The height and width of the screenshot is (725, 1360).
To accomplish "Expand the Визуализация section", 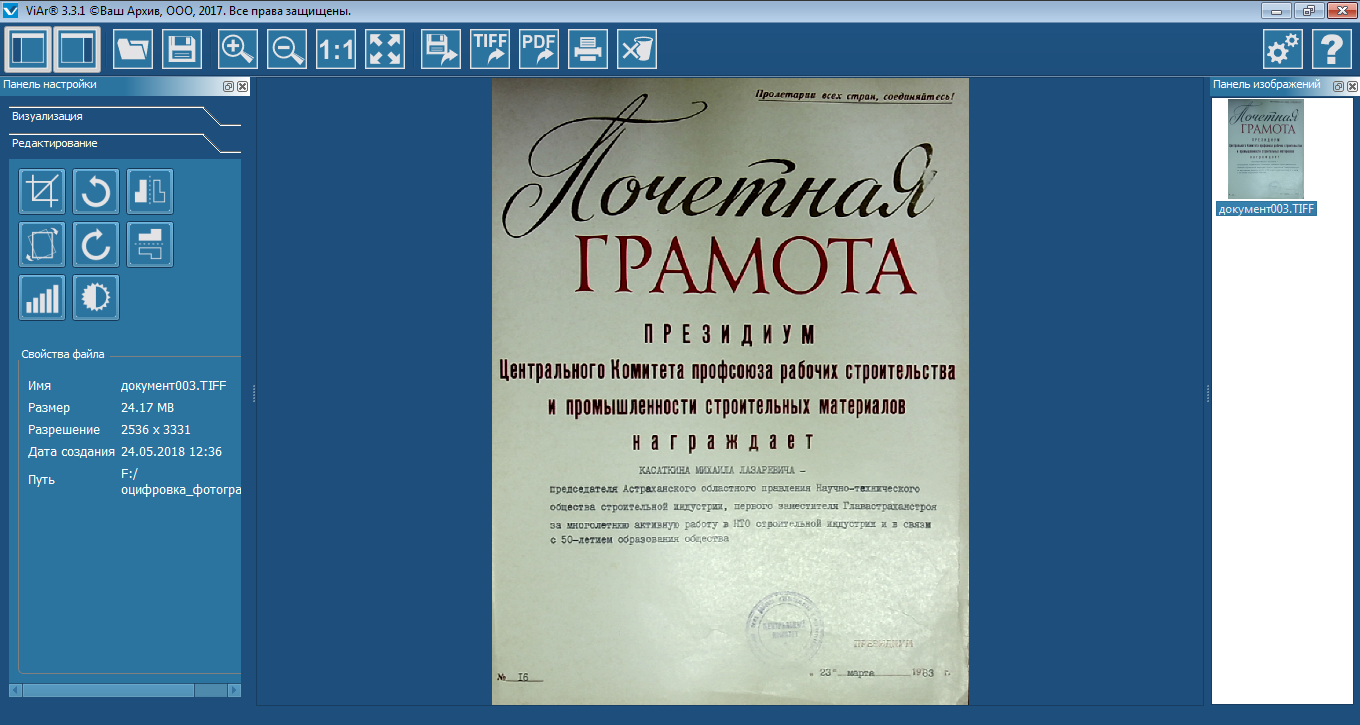I will pyautogui.click(x=48, y=116).
